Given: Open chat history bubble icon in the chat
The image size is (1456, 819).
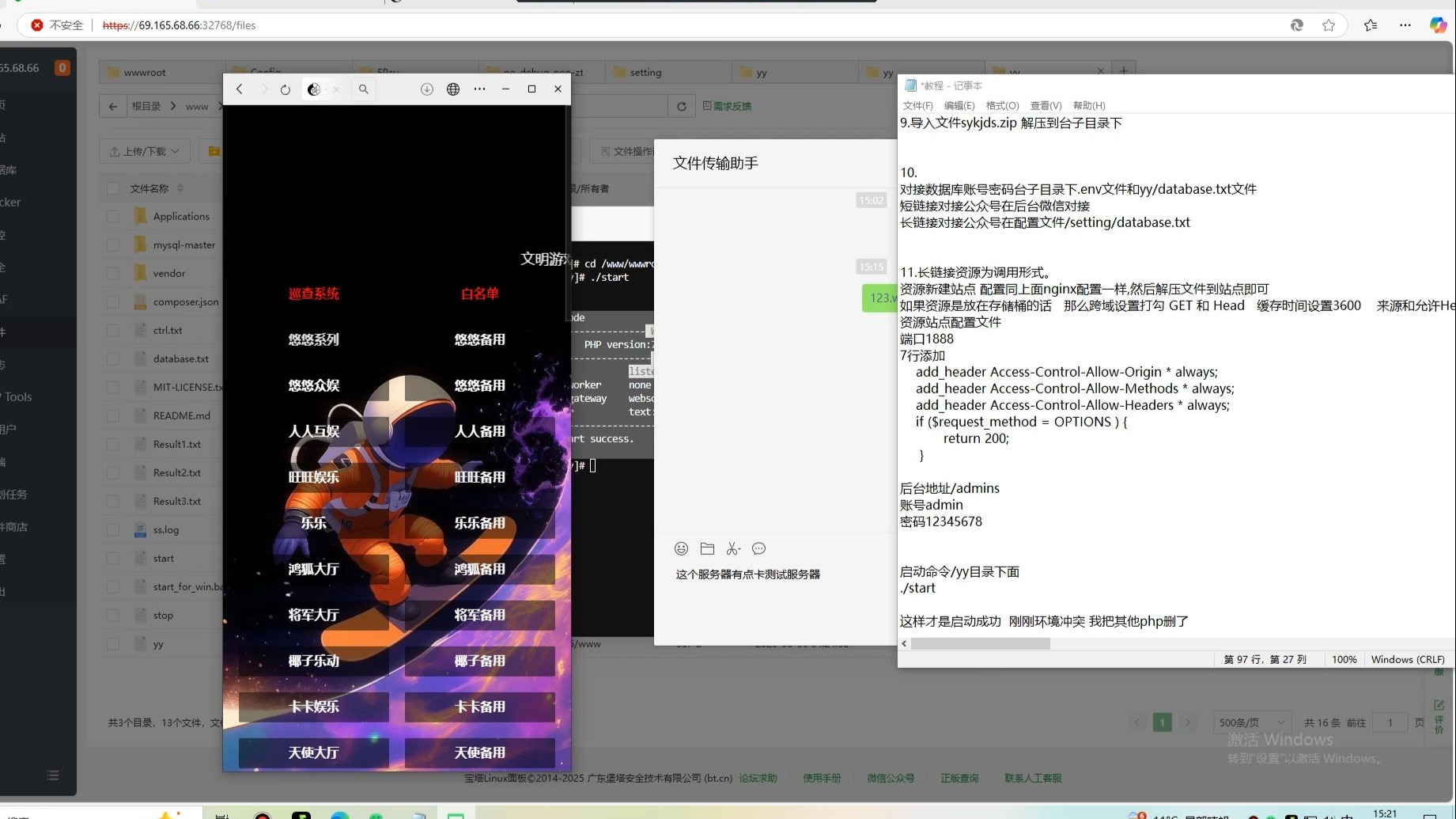Looking at the screenshot, I should (759, 548).
